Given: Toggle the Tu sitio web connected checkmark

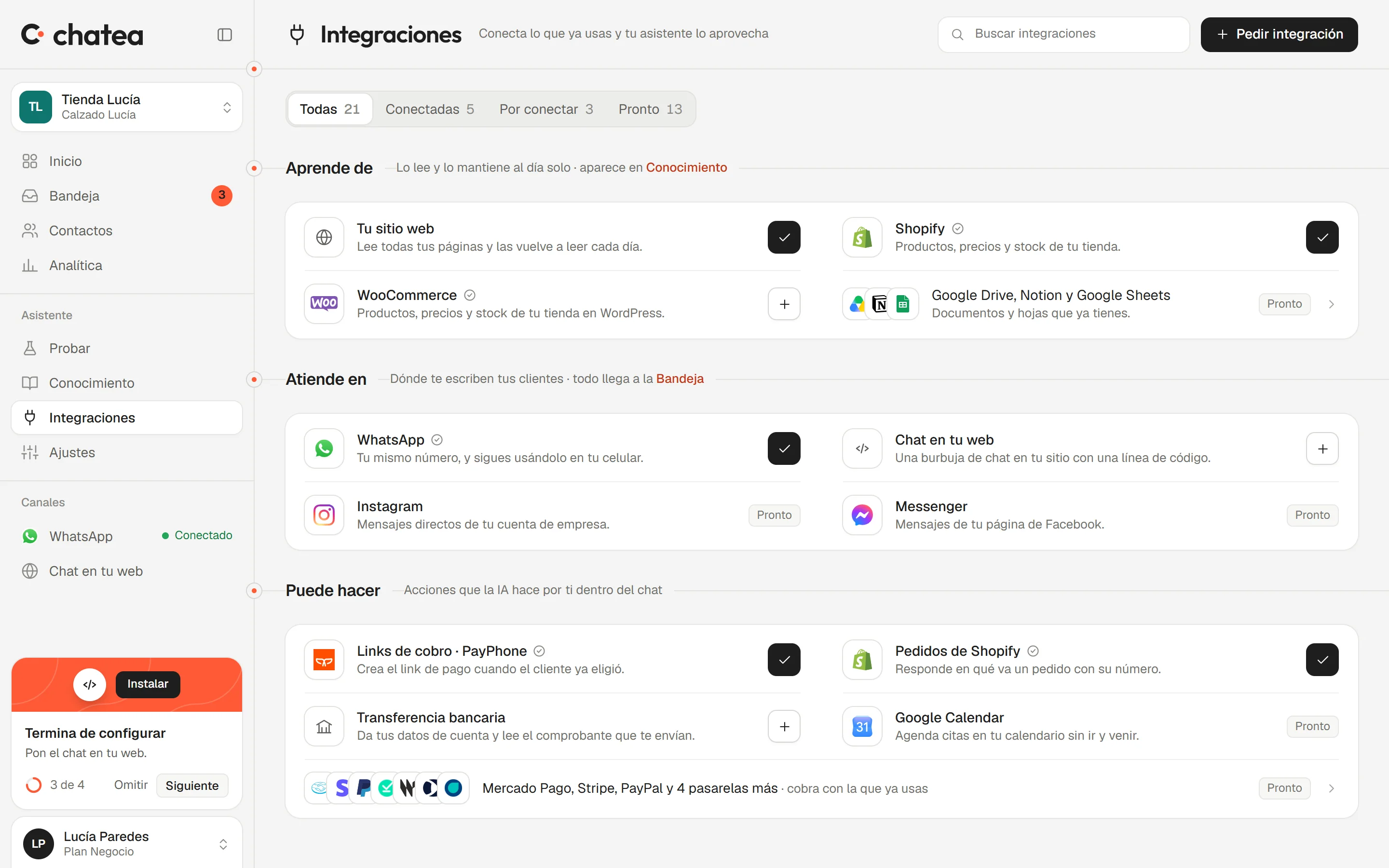Looking at the screenshot, I should pos(784,237).
